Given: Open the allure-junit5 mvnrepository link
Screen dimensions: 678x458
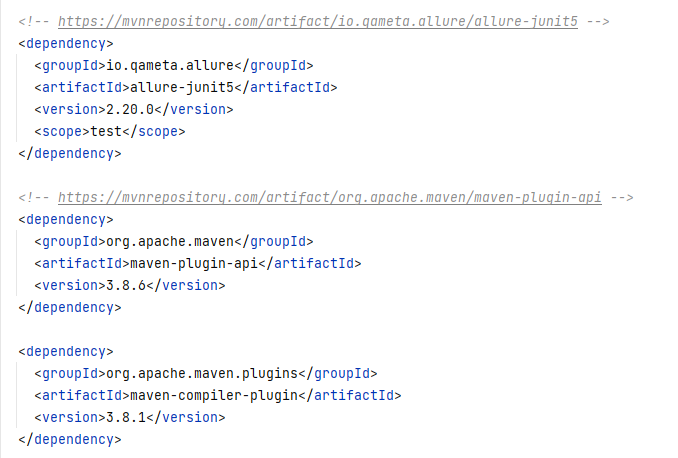Looking at the screenshot, I should 317,22.
